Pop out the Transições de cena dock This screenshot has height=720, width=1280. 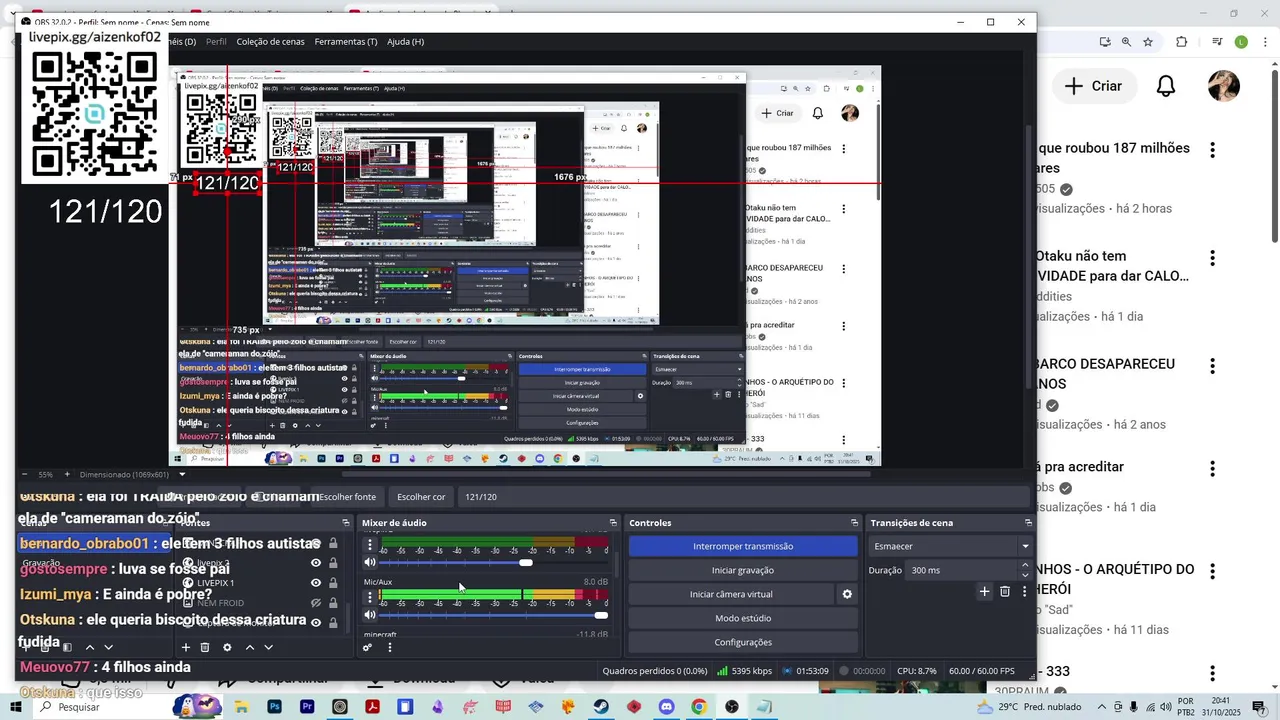point(1028,523)
